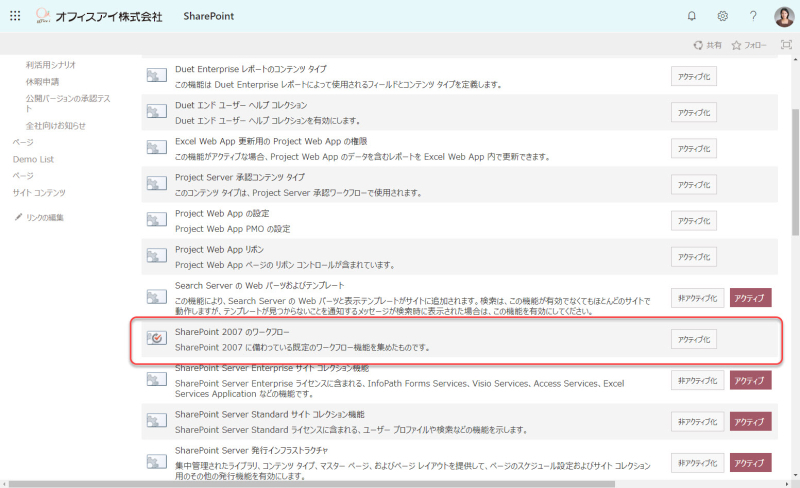
Task: Click アクティブ status for Search Server feature
Action: pyautogui.click(x=750, y=298)
